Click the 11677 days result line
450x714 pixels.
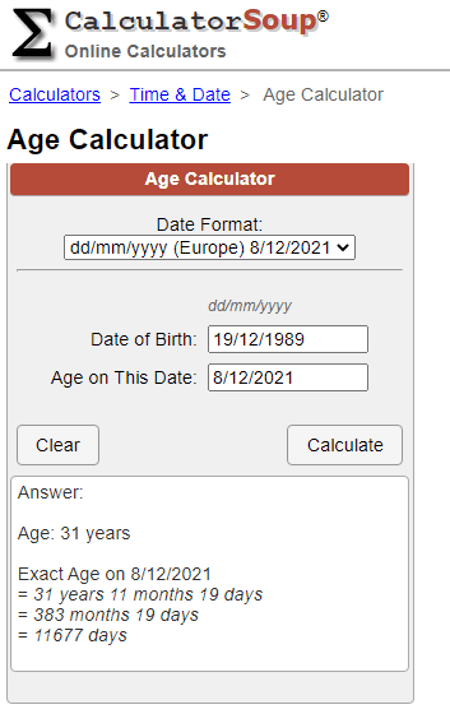(72, 635)
